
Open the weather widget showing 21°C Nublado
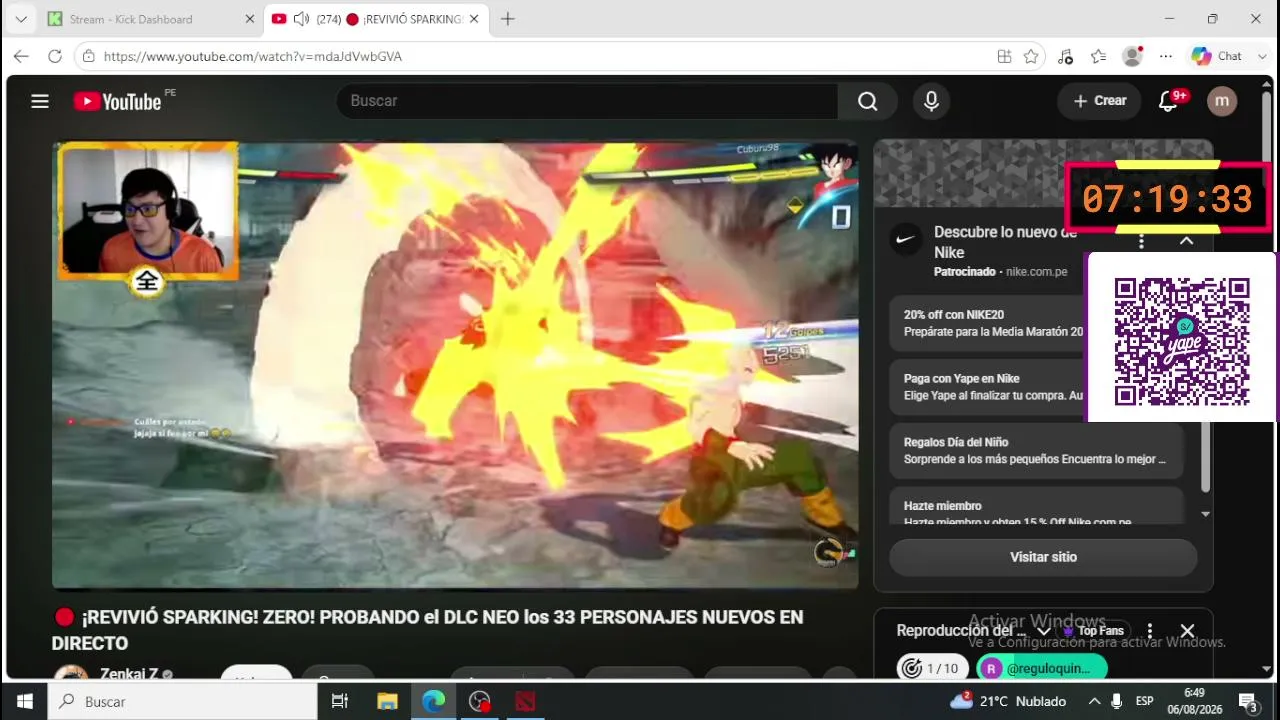(x=1008, y=701)
